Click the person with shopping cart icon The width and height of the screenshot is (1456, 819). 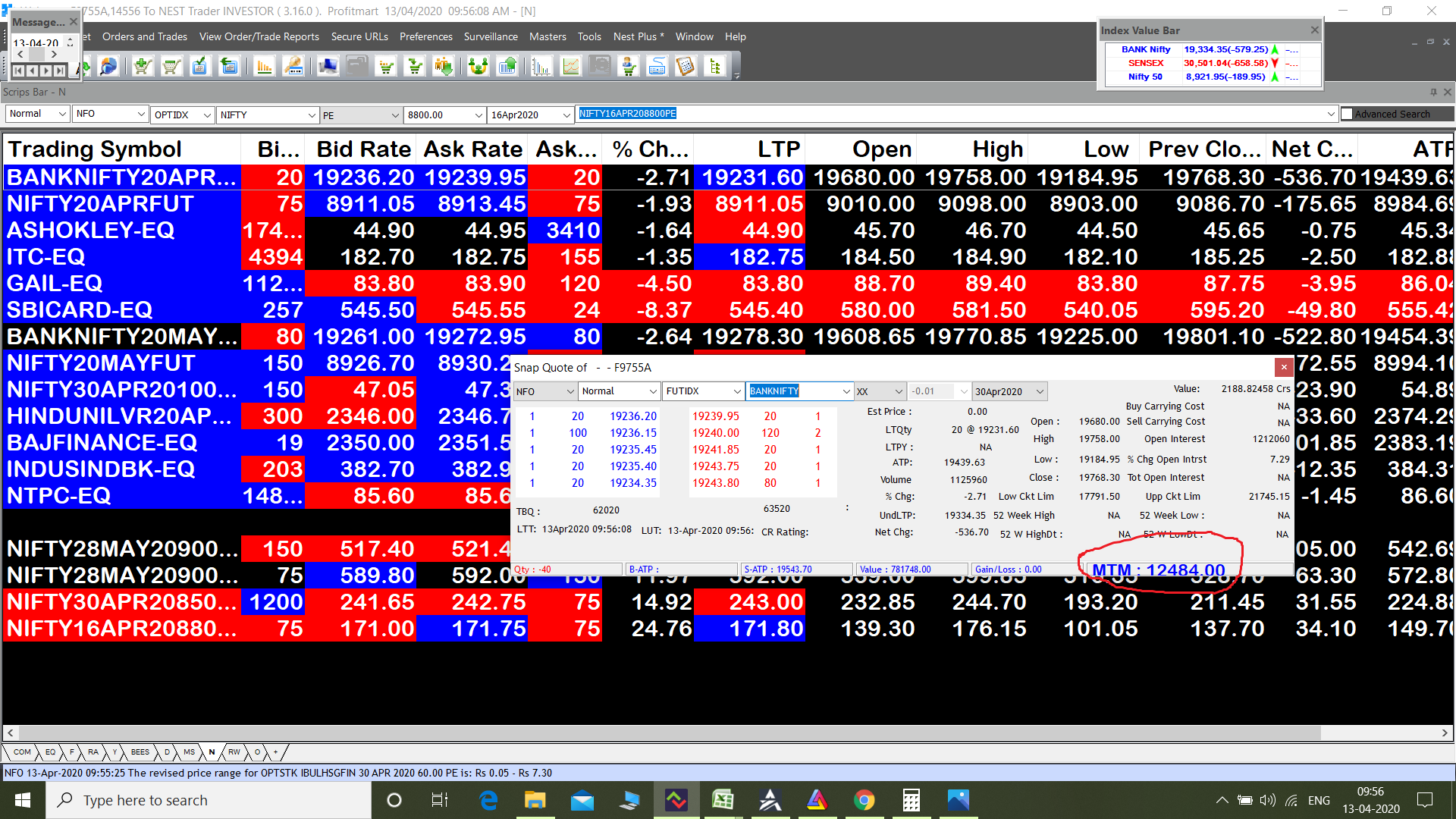click(x=629, y=67)
